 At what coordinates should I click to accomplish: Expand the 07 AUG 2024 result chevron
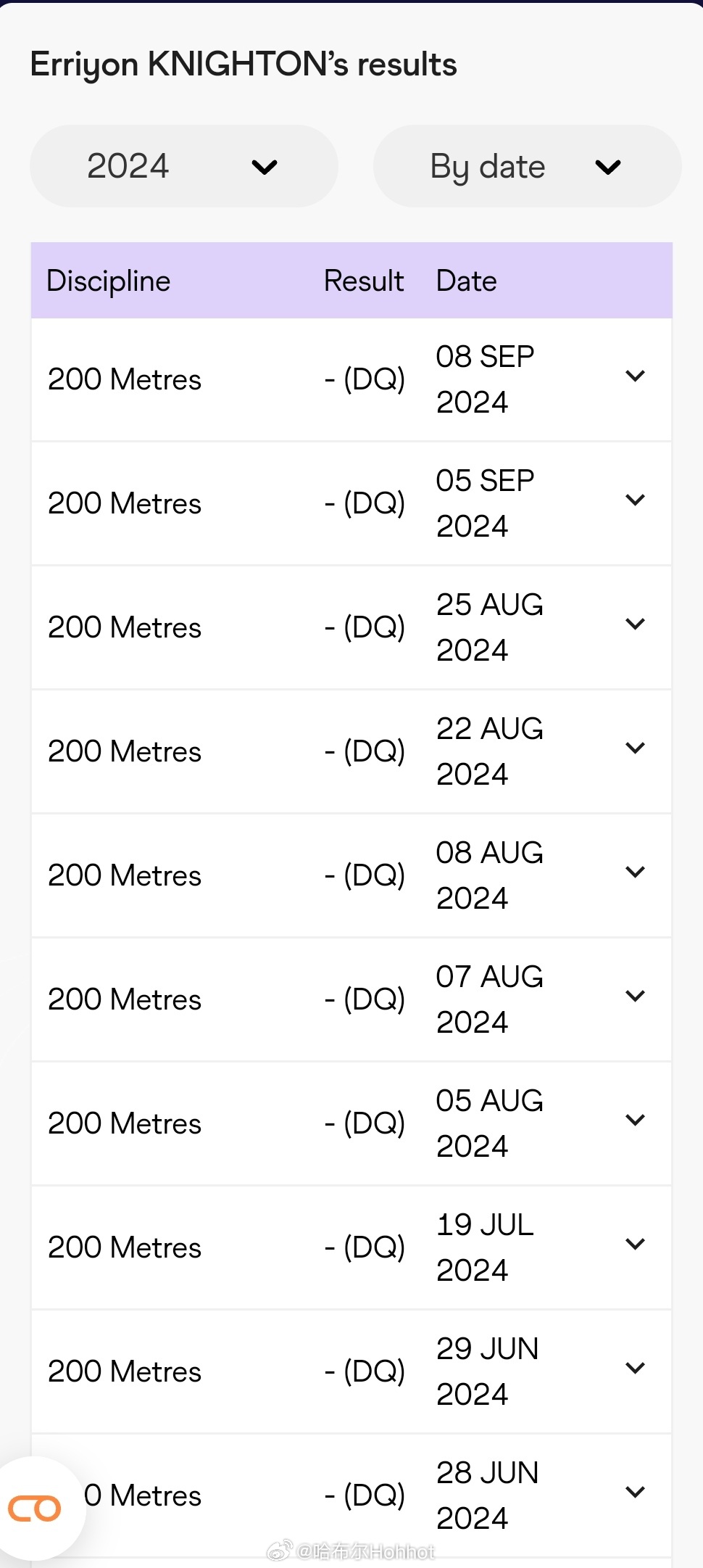tap(635, 996)
